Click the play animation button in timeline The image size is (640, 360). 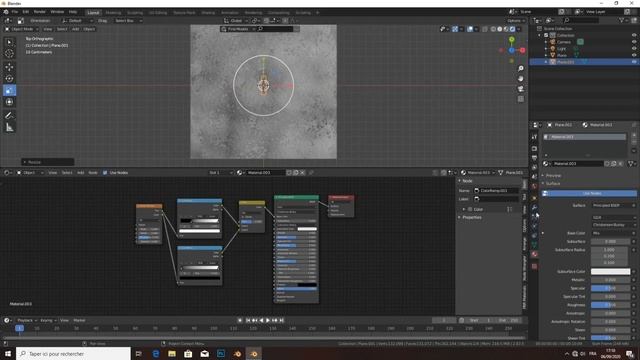(x=268, y=320)
